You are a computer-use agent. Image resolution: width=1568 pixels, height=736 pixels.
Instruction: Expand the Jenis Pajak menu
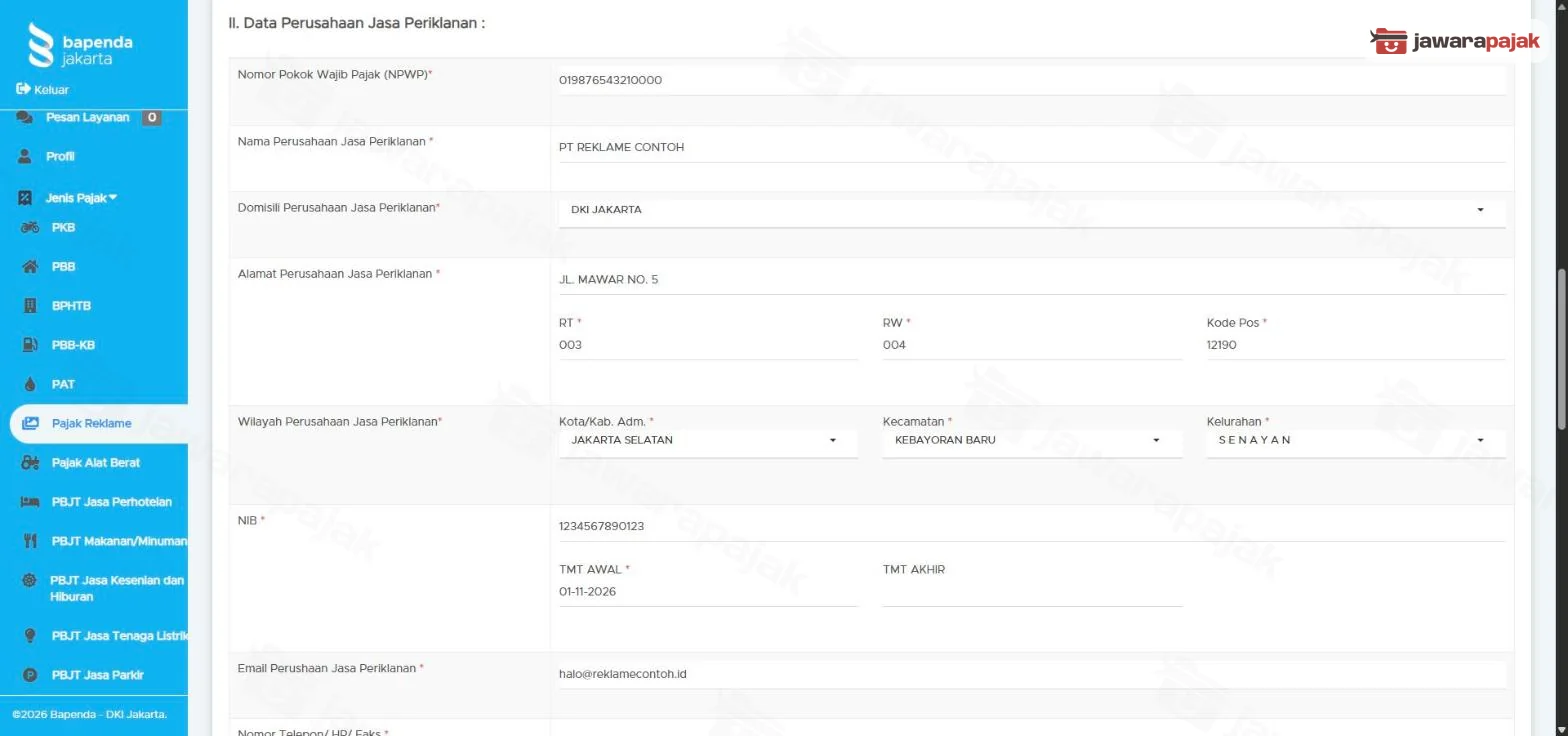pos(81,198)
